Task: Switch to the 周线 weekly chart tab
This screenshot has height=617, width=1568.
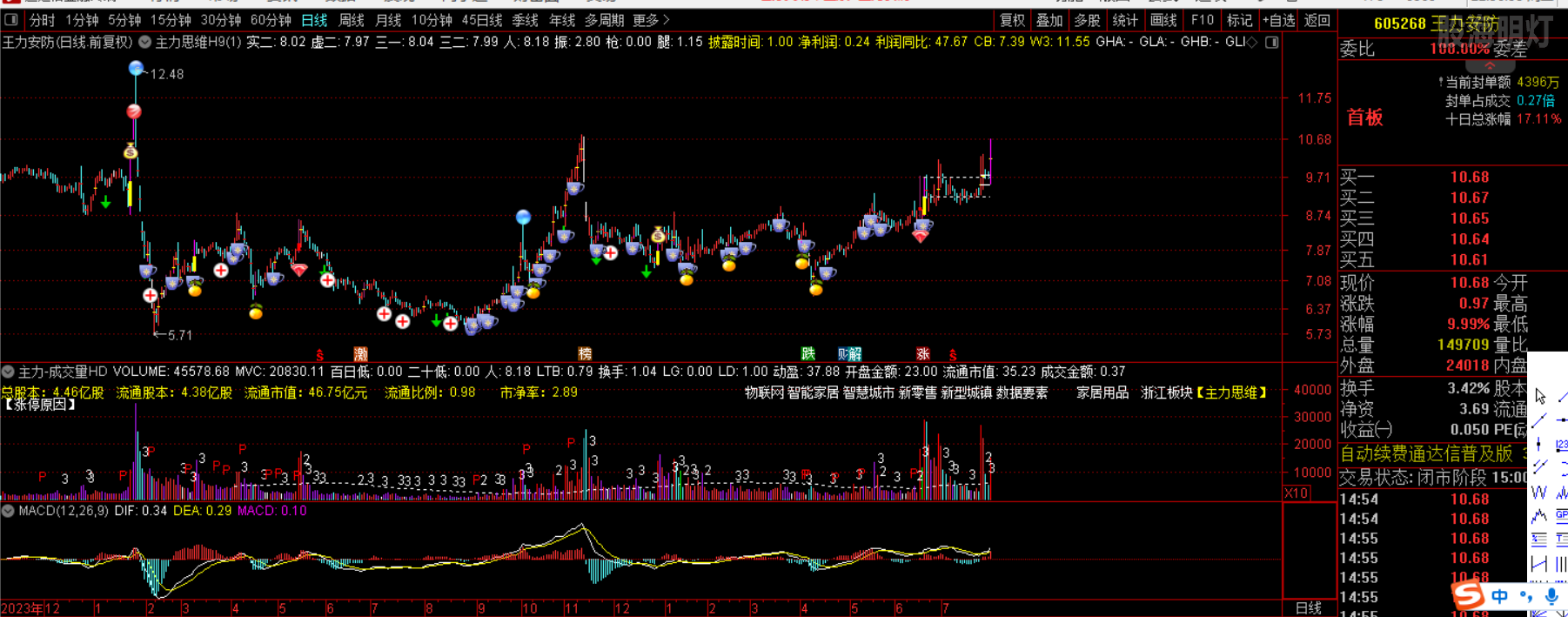Action: (x=351, y=20)
